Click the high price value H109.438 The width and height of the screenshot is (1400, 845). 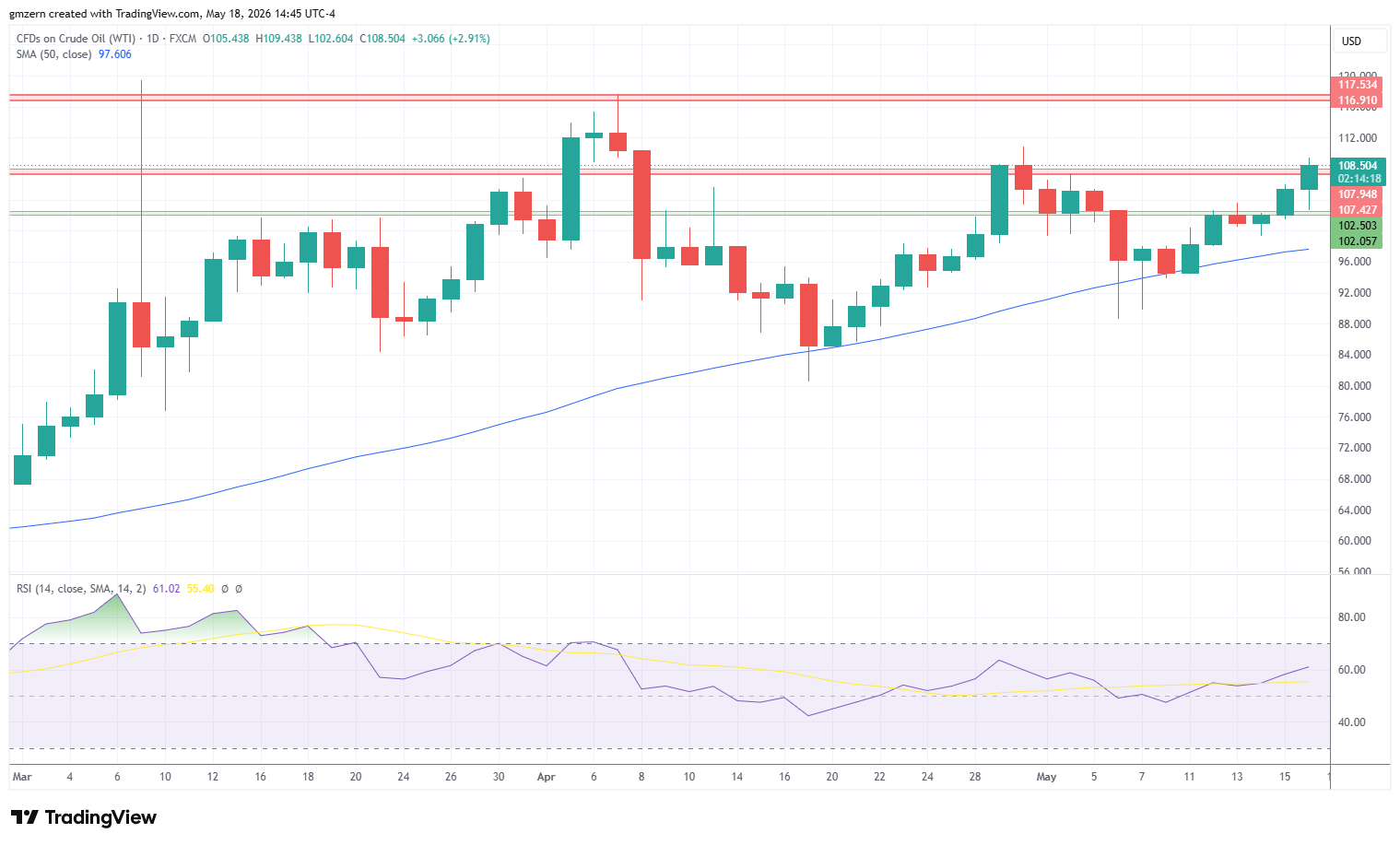click(278, 39)
